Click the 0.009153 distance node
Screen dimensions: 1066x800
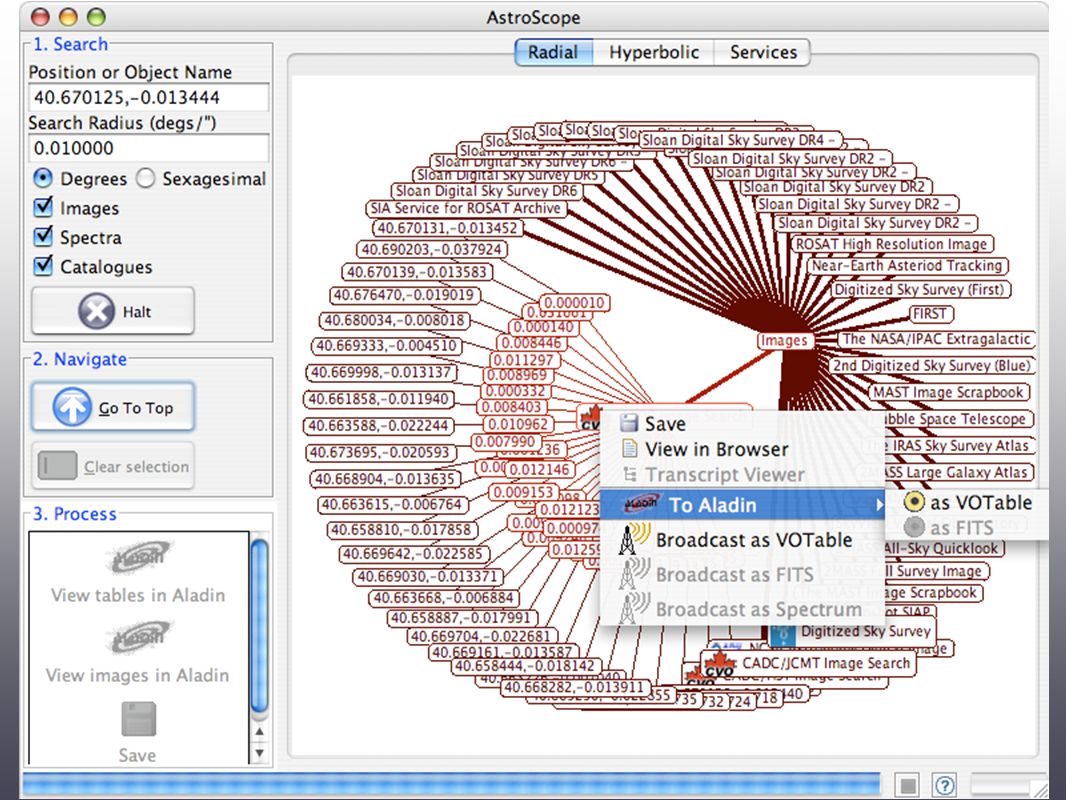pos(523,492)
